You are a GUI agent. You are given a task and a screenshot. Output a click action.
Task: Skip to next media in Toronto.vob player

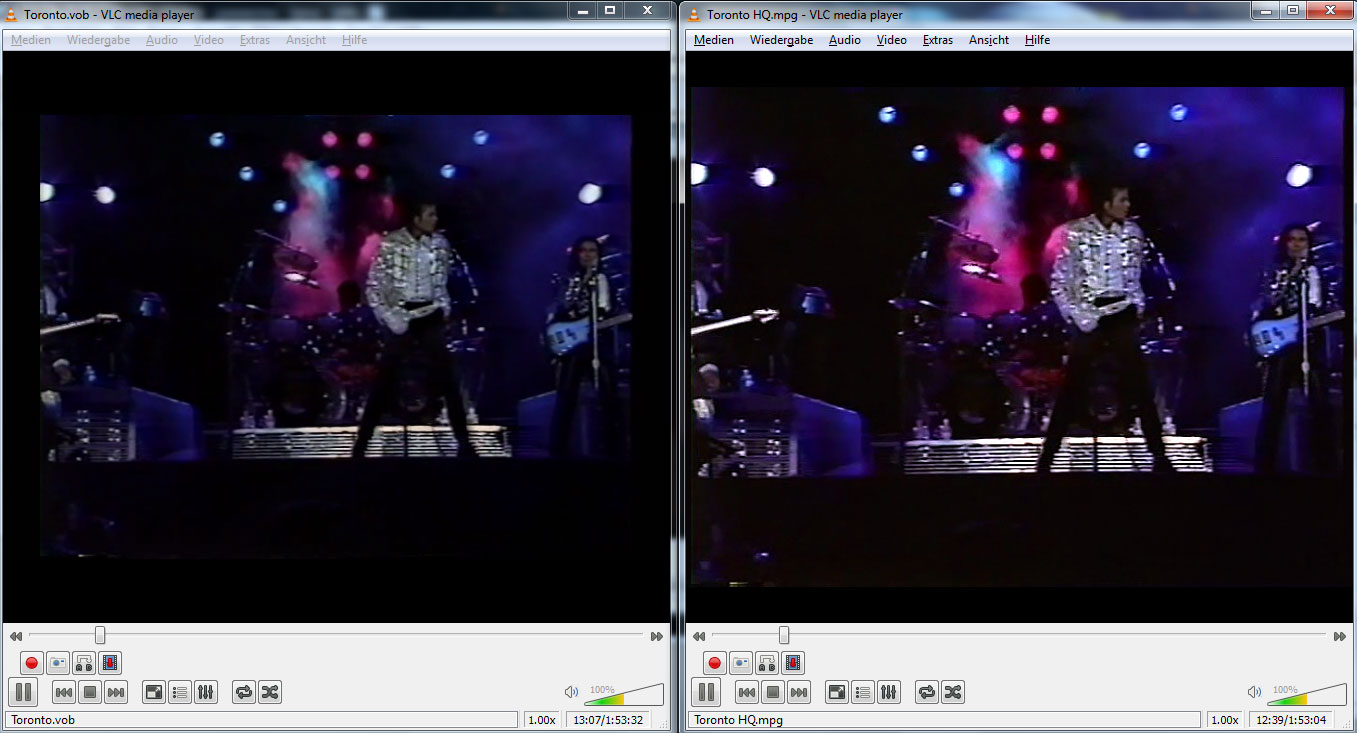[x=116, y=692]
